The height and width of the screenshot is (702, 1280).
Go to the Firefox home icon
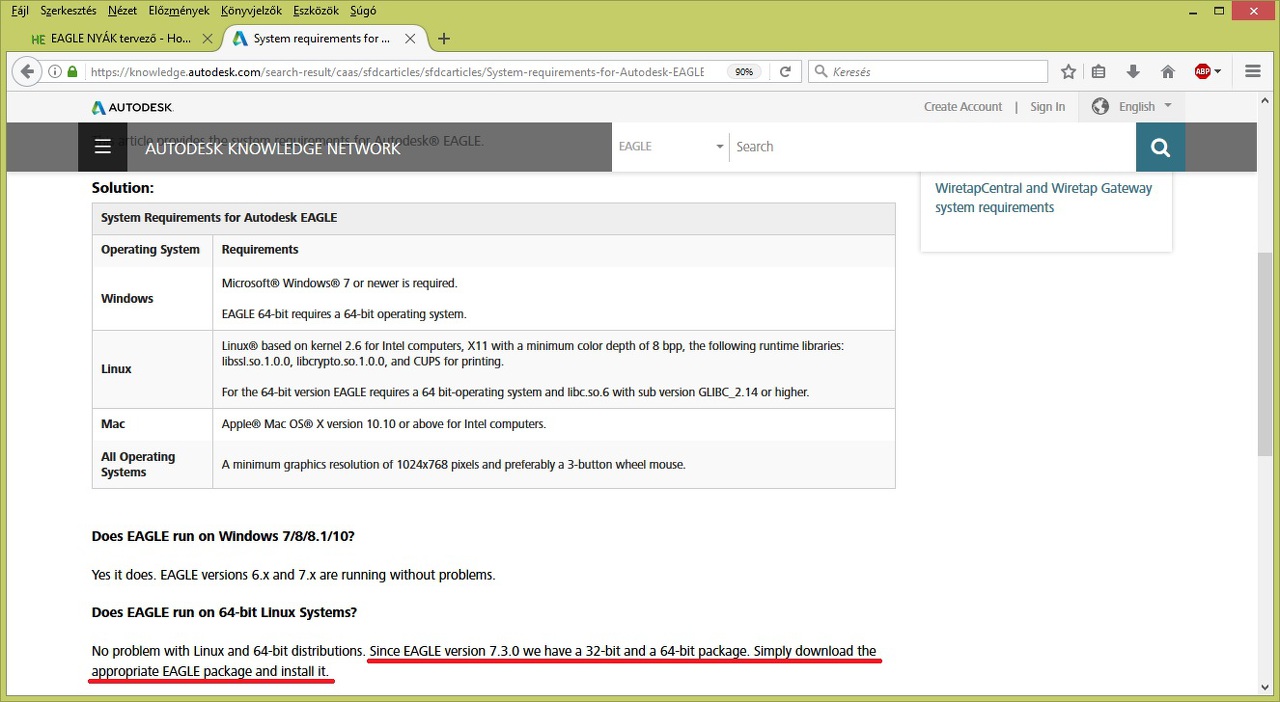coord(1167,72)
